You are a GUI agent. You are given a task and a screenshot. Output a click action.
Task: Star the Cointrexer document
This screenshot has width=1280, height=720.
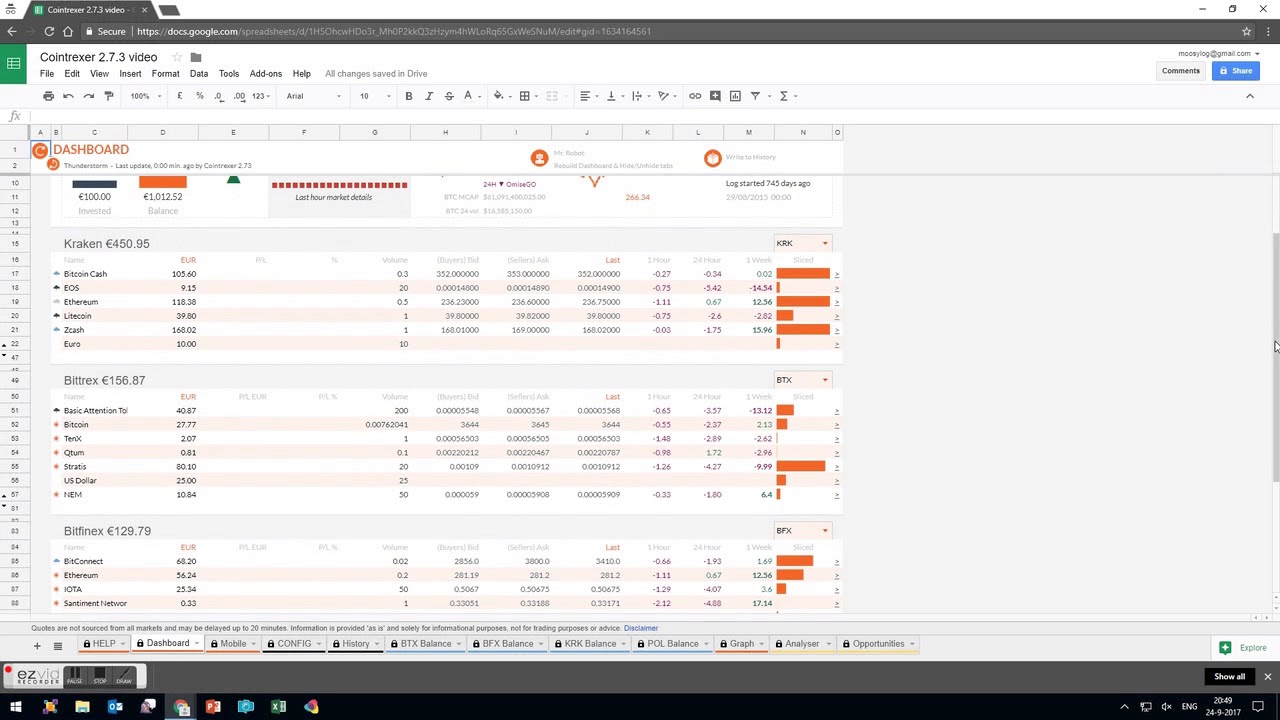coord(177,57)
